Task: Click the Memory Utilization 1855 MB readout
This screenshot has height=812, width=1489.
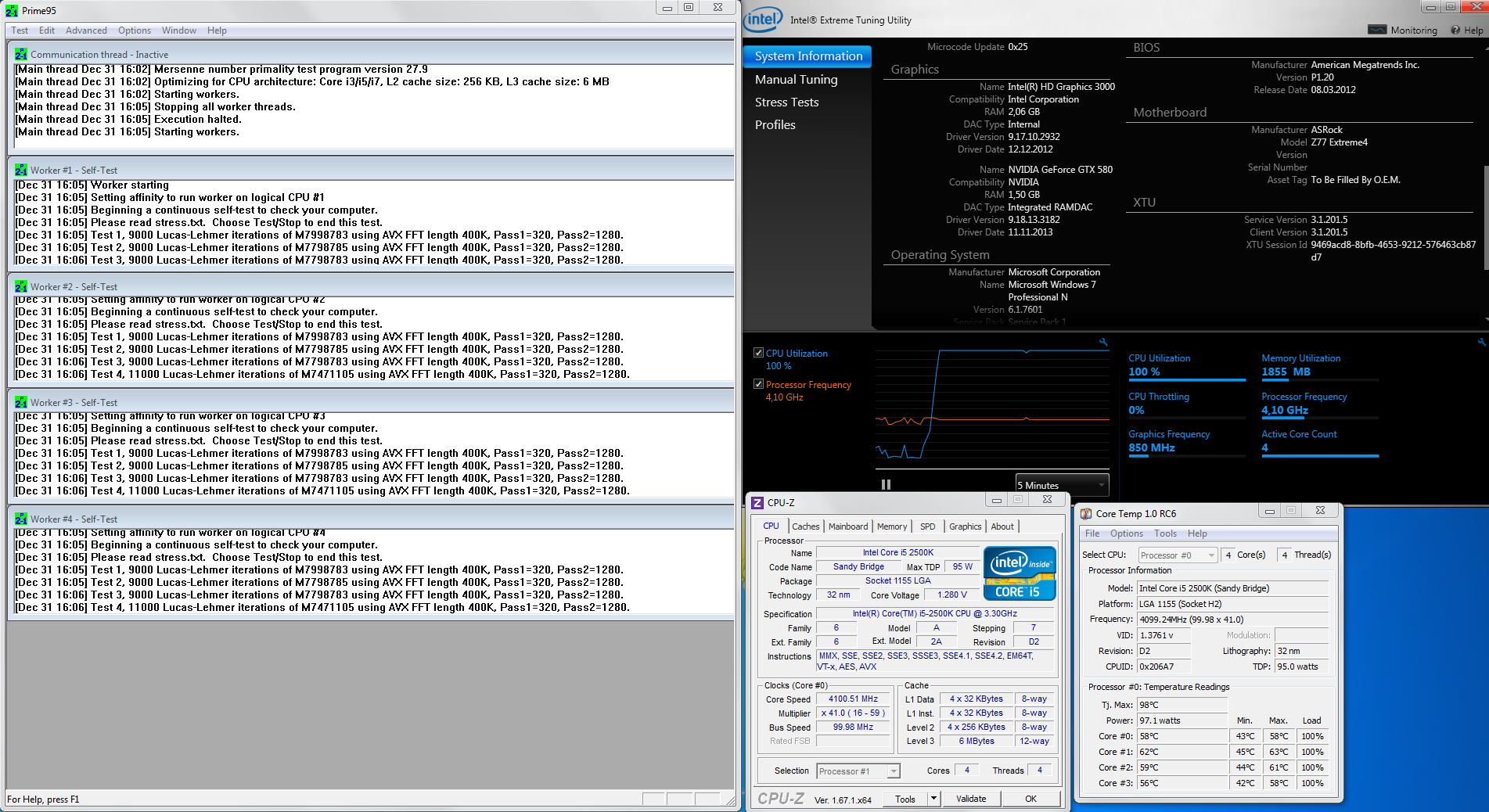Action: pos(1286,372)
